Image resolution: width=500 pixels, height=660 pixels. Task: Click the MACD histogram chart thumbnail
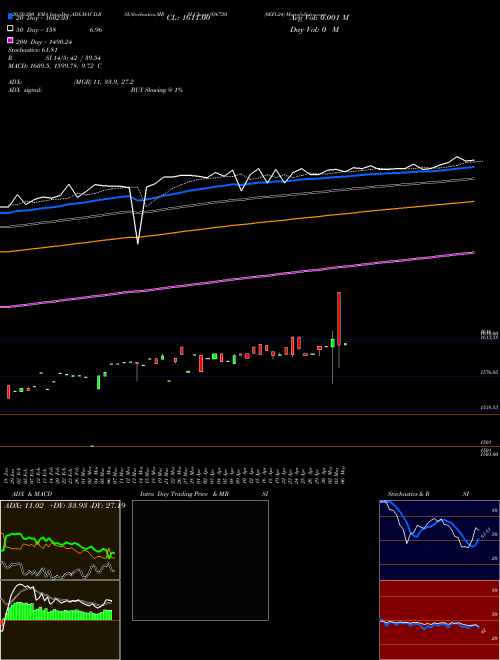[60, 620]
